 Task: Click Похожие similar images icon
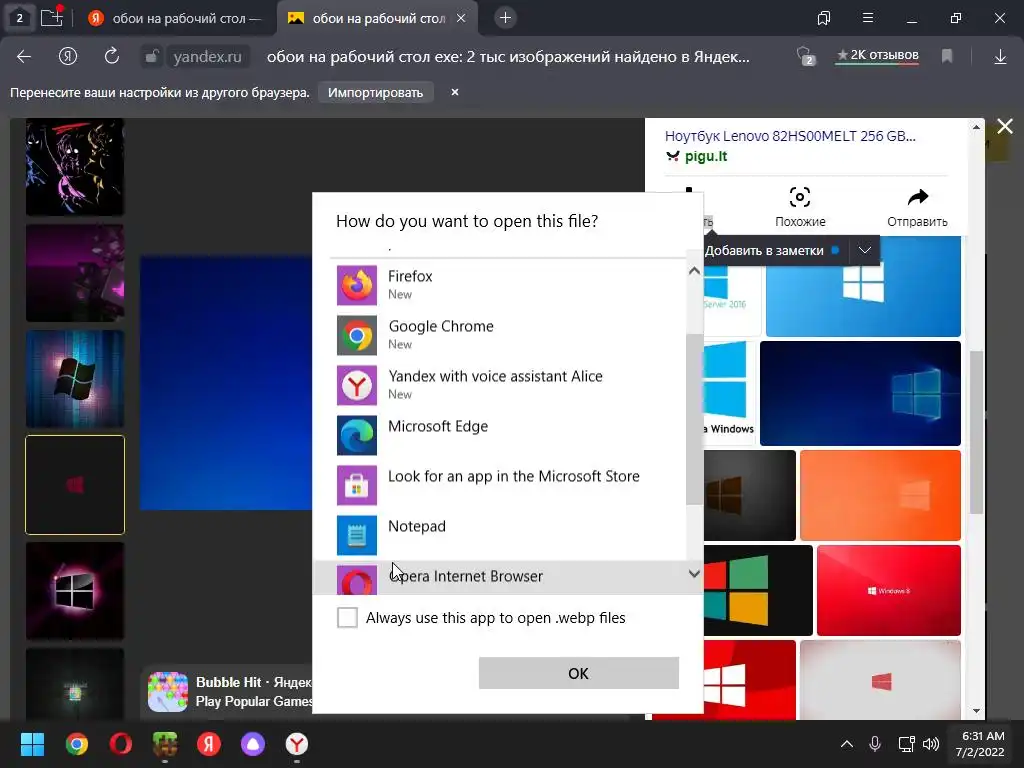pos(800,207)
